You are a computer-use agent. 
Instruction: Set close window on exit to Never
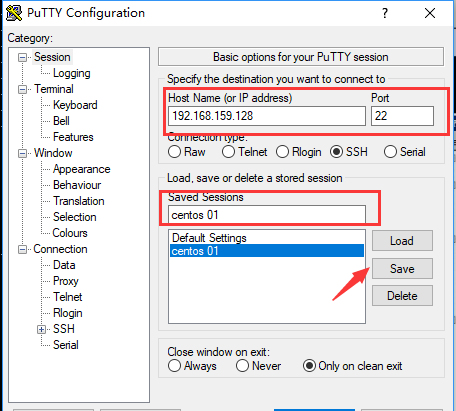pos(242,366)
